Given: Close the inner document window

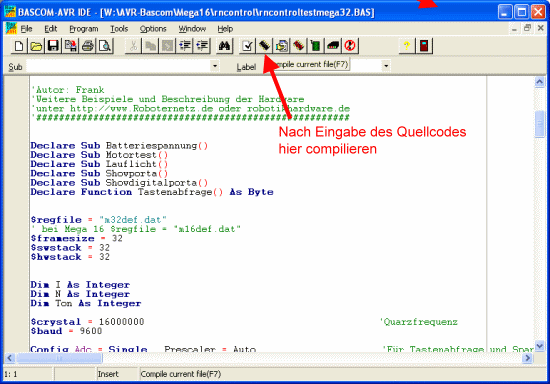Looking at the screenshot, I should point(541,28).
